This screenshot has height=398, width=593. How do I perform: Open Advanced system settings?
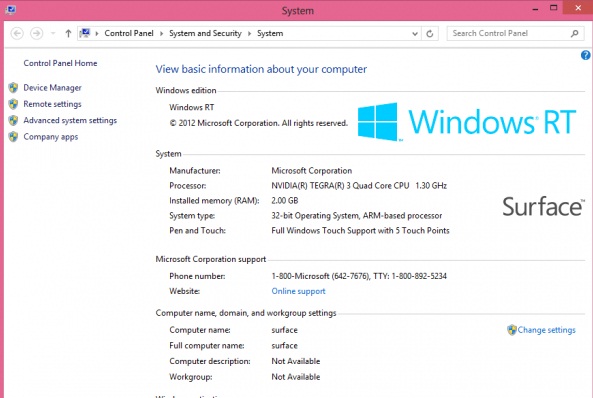70,120
